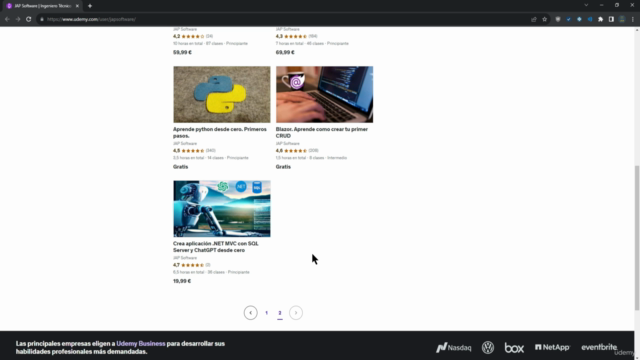
Task: Click 'Gratis' under the Python course
Action: pos(180,167)
